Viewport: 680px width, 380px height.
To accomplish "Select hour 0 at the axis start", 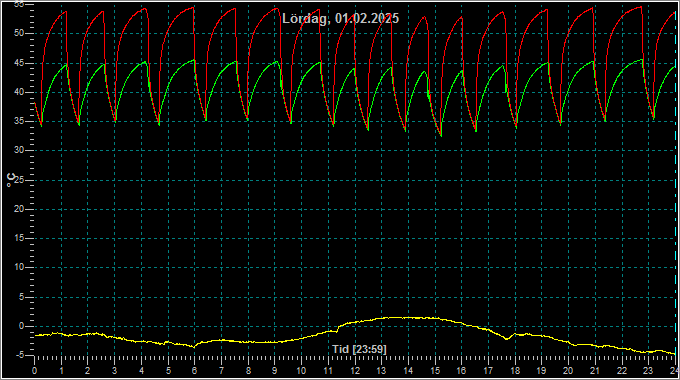I will (34, 371).
